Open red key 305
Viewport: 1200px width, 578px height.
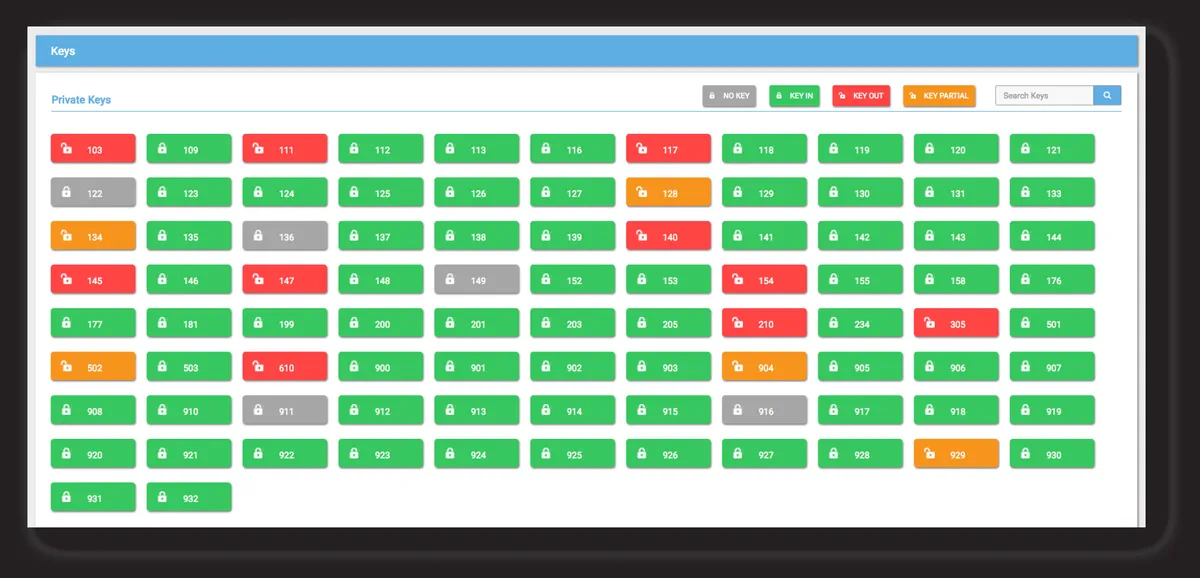coord(956,323)
